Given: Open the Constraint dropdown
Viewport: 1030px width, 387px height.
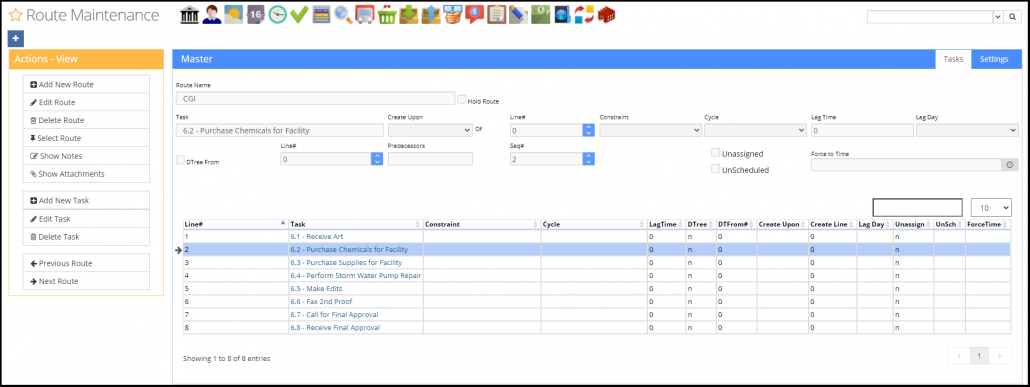Looking at the screenshot, I should pyautogui.click(x=650, y=130).
